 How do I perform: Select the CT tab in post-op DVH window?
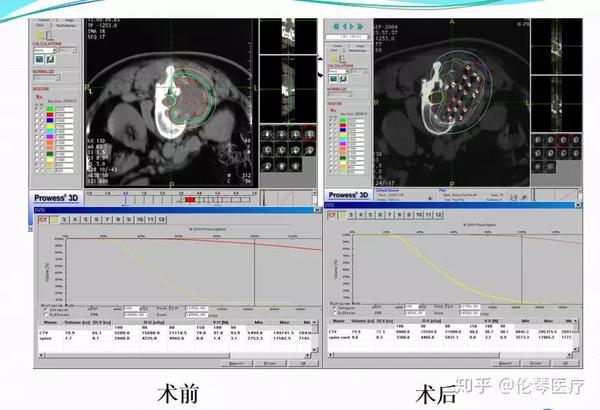tap(331, 215)
